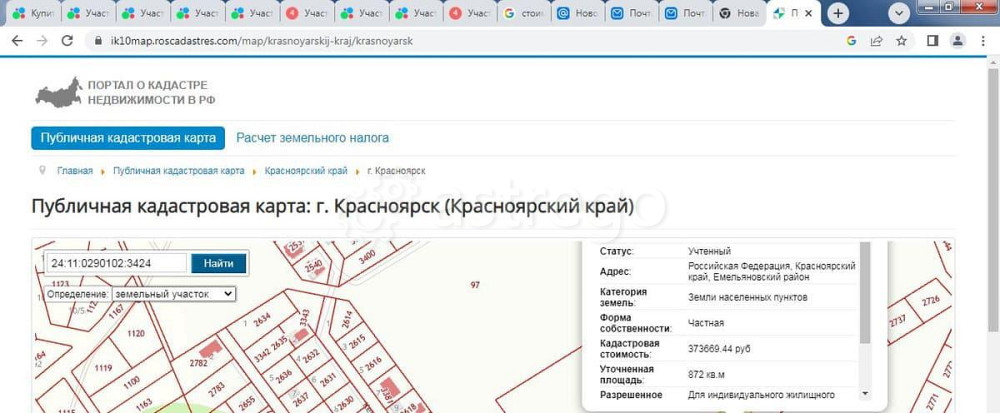This screenshot has width=1000, height=413.
Task: Click category value "Земли населенных пунктов"
Action: [748, 297]
